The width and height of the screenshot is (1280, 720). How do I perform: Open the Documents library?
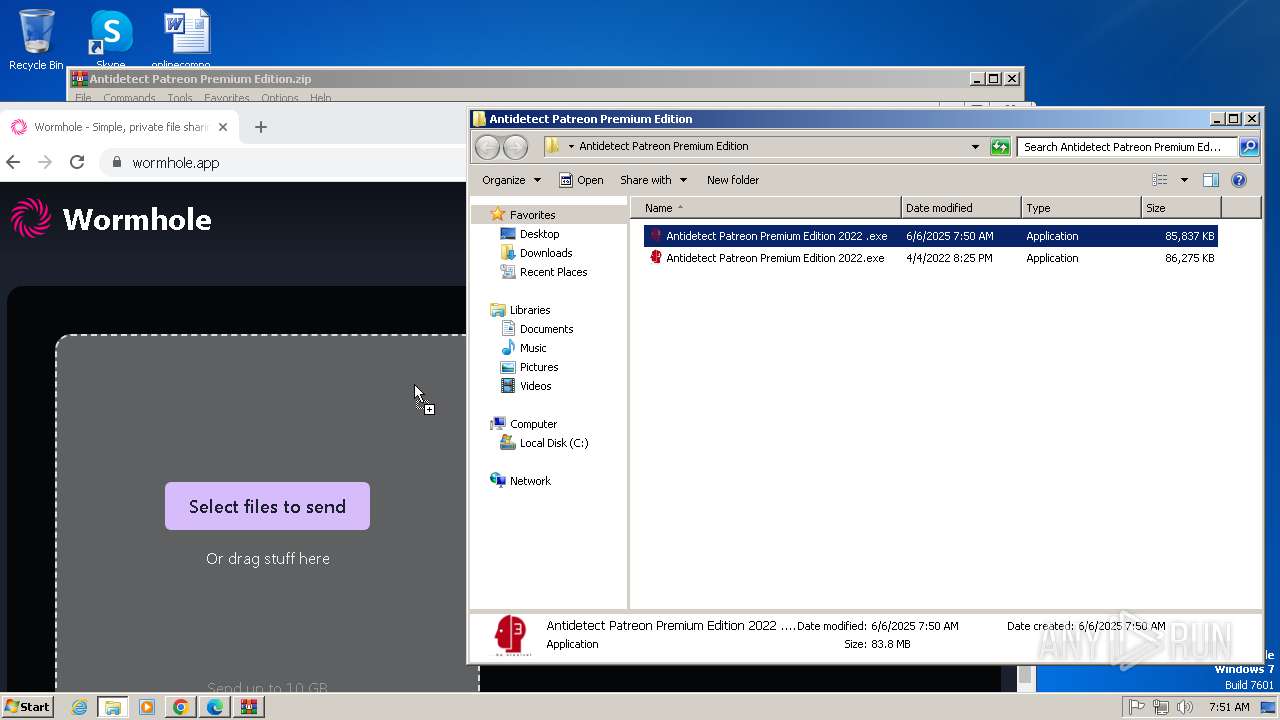(546, 329)
